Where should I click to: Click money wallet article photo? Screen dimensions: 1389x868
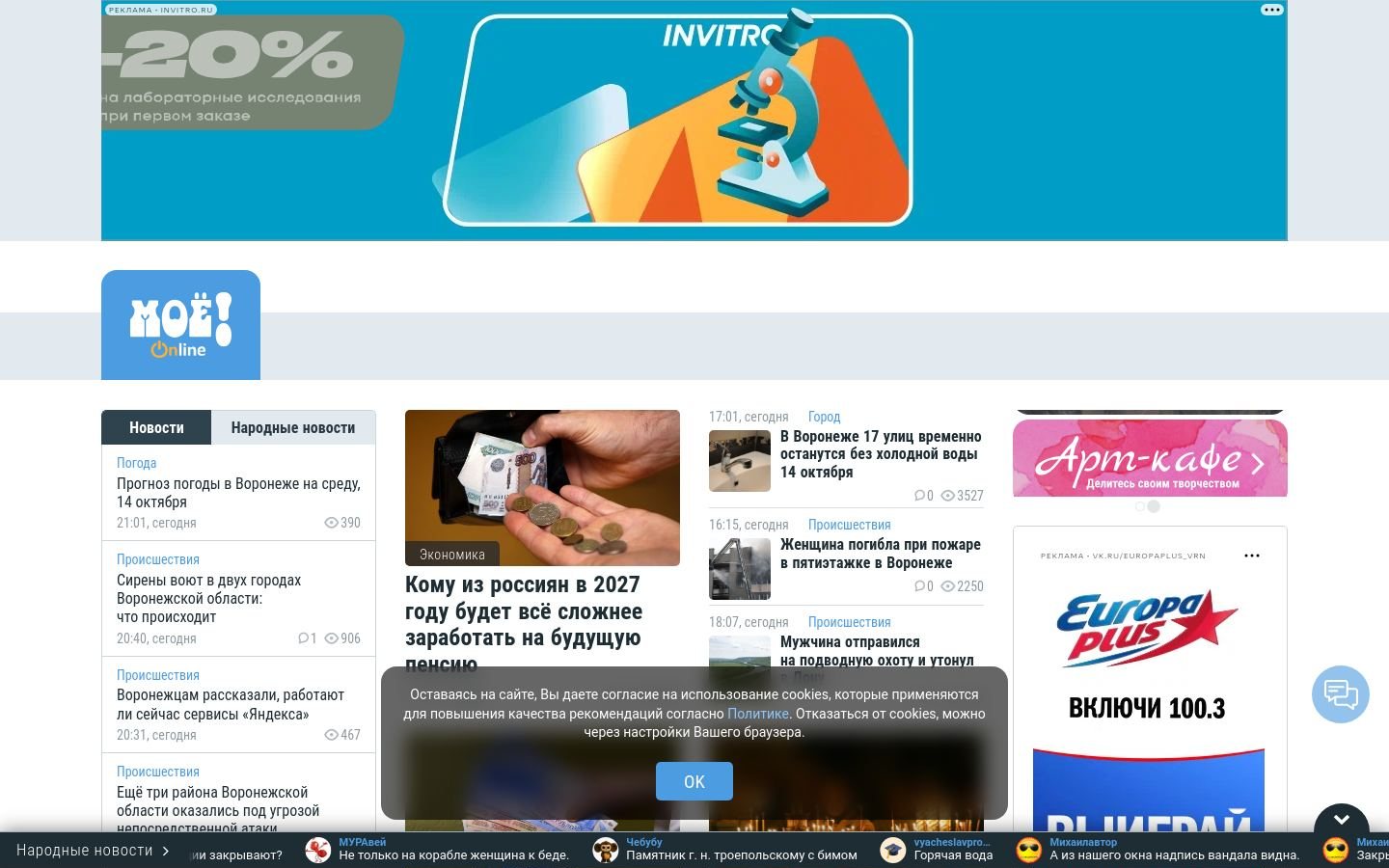tap(542, 488)
